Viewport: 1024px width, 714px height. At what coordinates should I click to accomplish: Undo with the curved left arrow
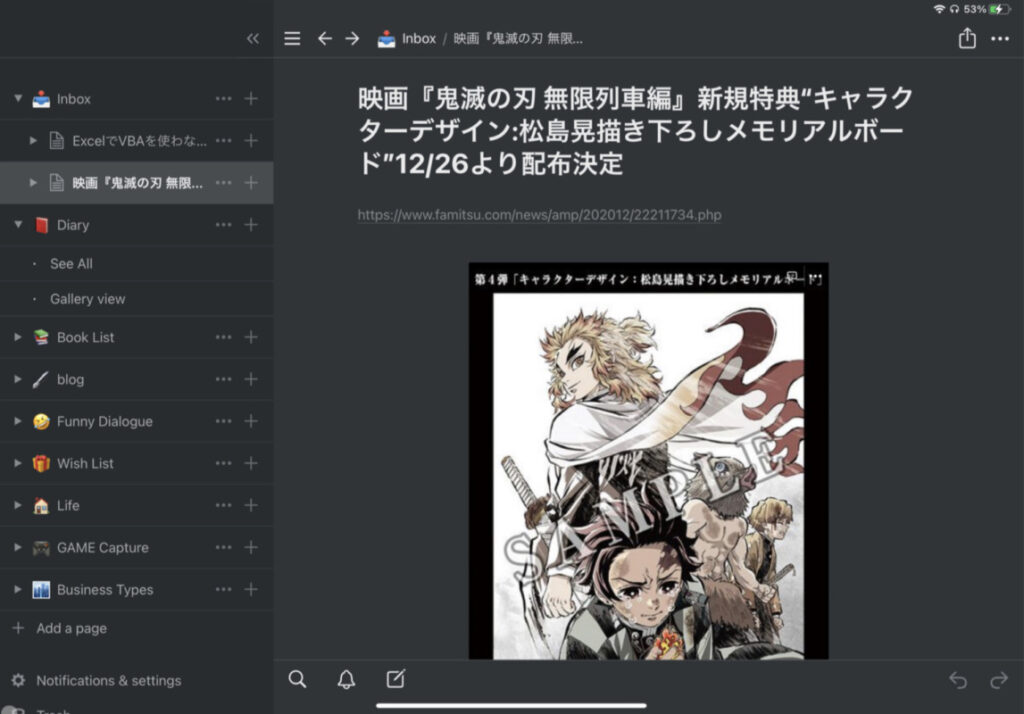(x=958, y=680)
